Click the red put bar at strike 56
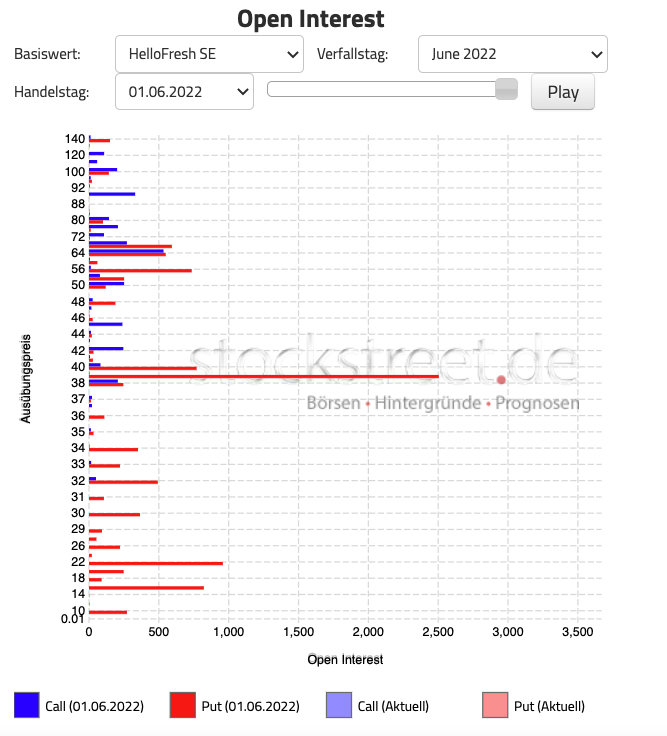667x736 pixels. click(x=140, y=270)
